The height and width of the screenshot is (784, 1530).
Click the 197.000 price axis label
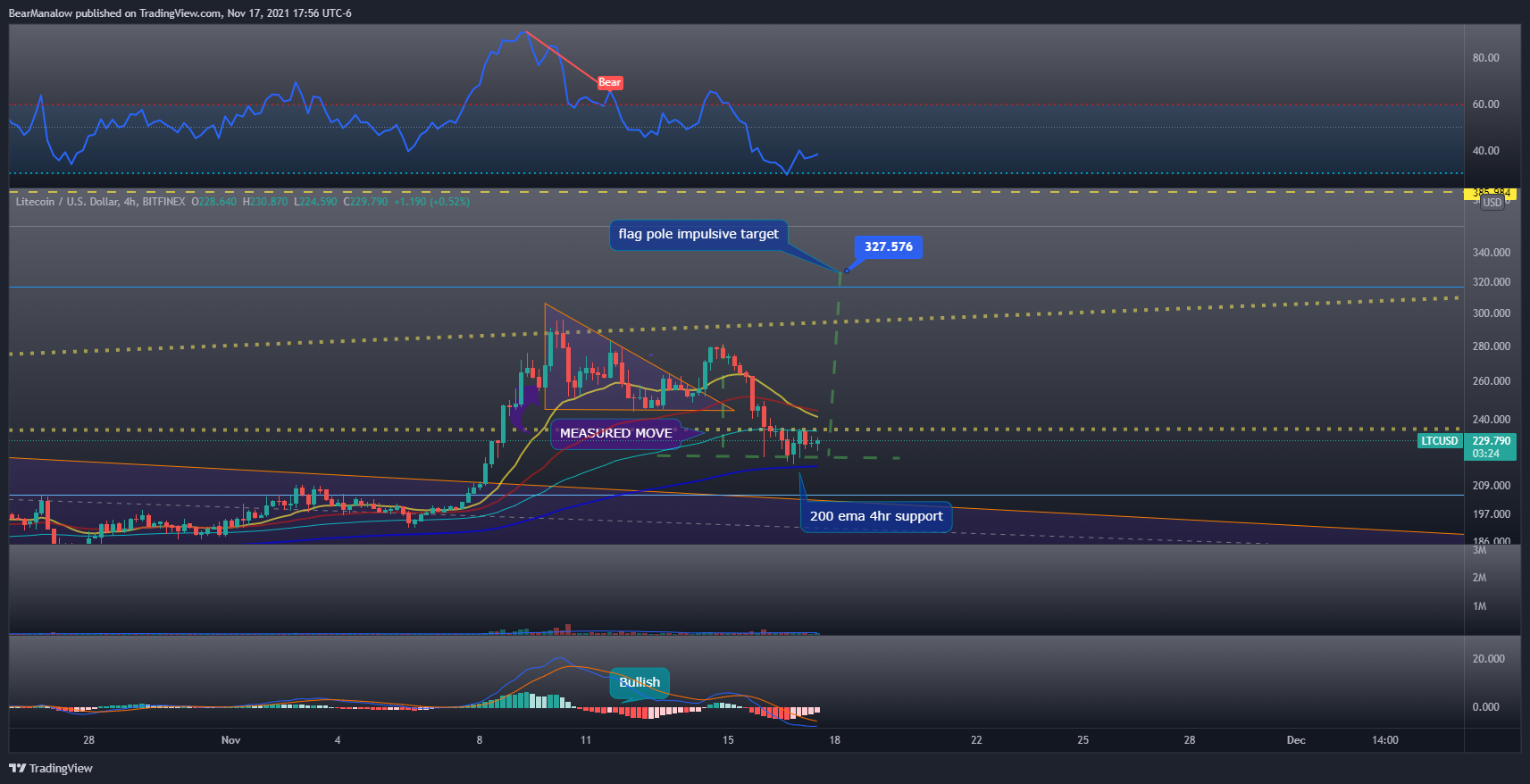click(x=1492, y=514)
